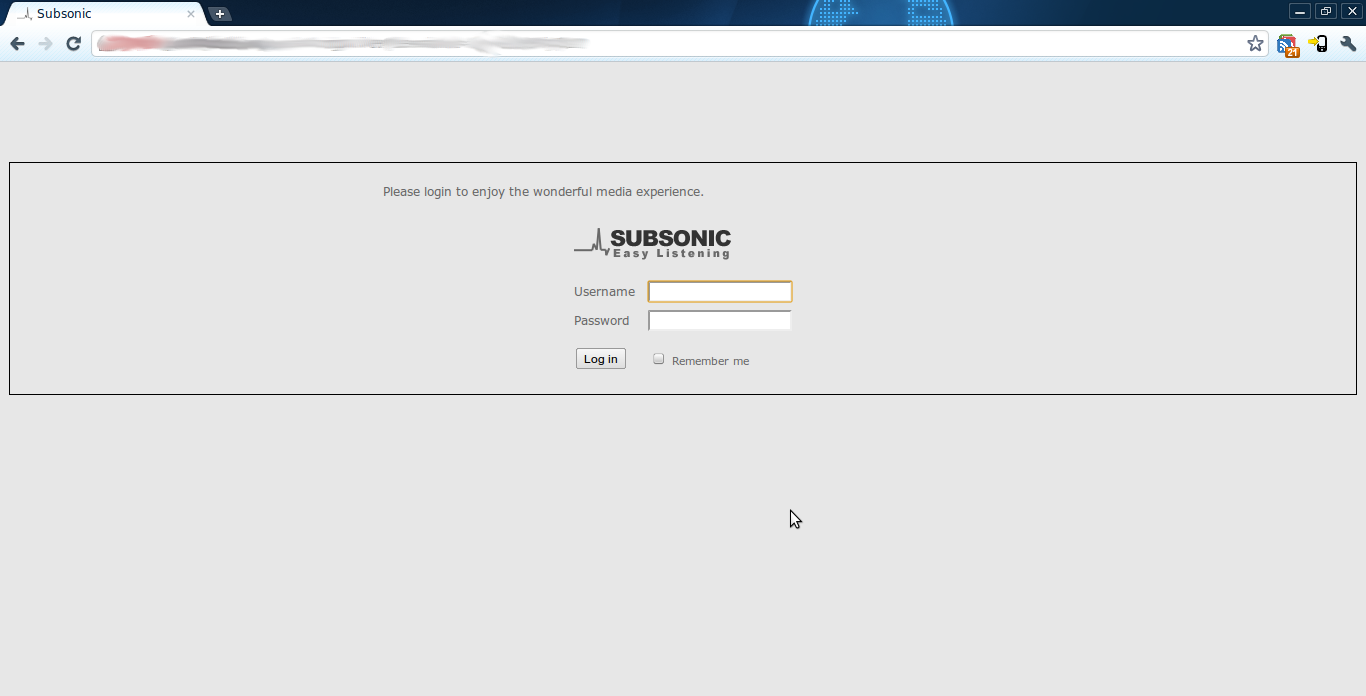
Task: Reload the Subsonic page
Action: [73, 44]
